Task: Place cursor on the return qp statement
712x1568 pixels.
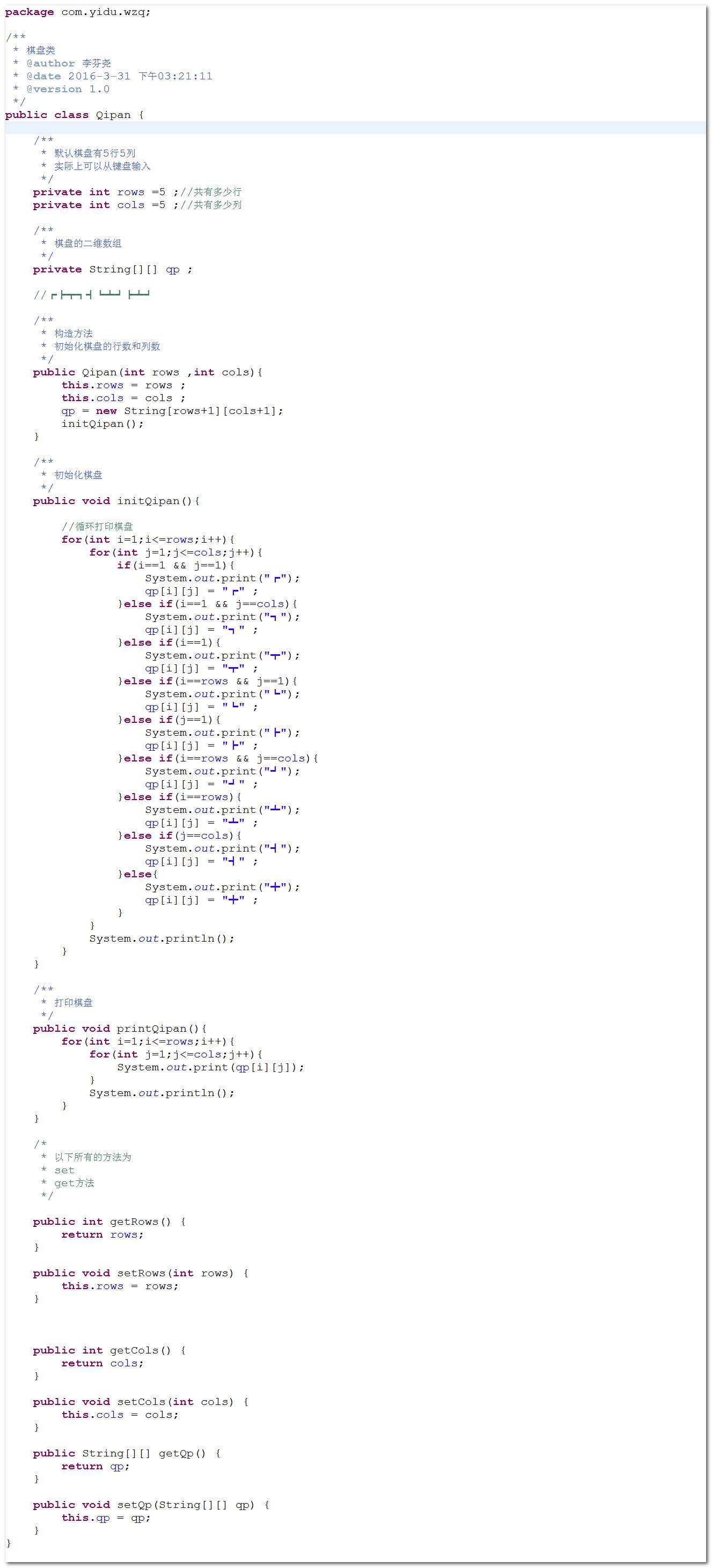Action: point(95,1466)
